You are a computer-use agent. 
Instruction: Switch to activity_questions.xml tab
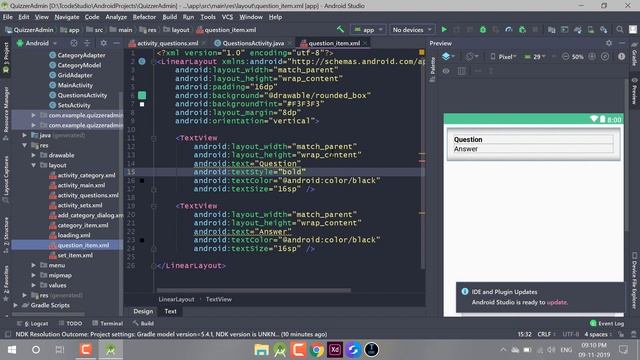pyautogui.click(x=167, y=43)
